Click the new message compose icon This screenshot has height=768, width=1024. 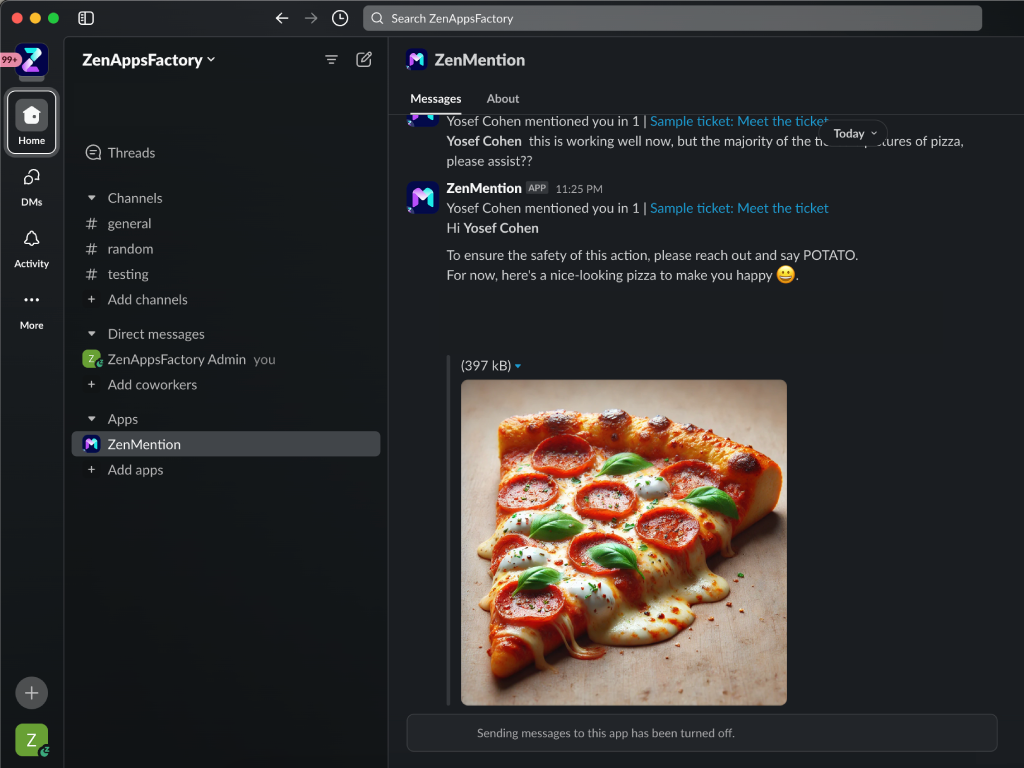pyautogui.click(x=364, y=60)
